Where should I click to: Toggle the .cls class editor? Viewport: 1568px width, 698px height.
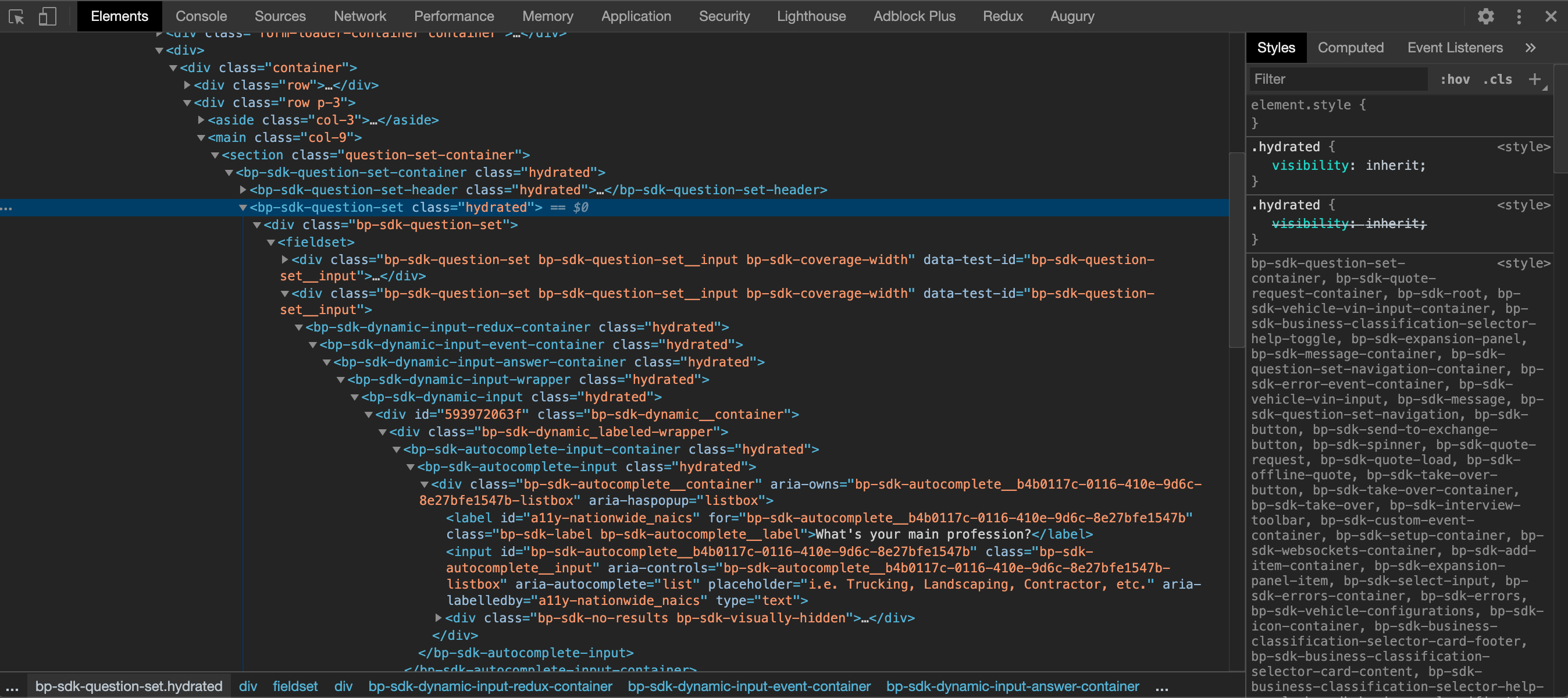pyautogui.click(x=1498, y=79)
